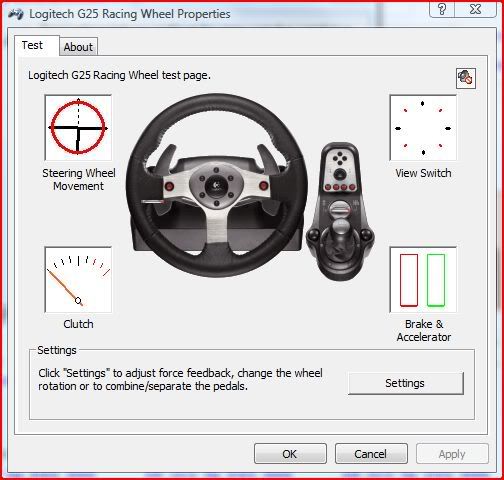Click the D-pad on the shifter unit
The height and width of the screenshot is (480, 504).
(x=340, y=158)
